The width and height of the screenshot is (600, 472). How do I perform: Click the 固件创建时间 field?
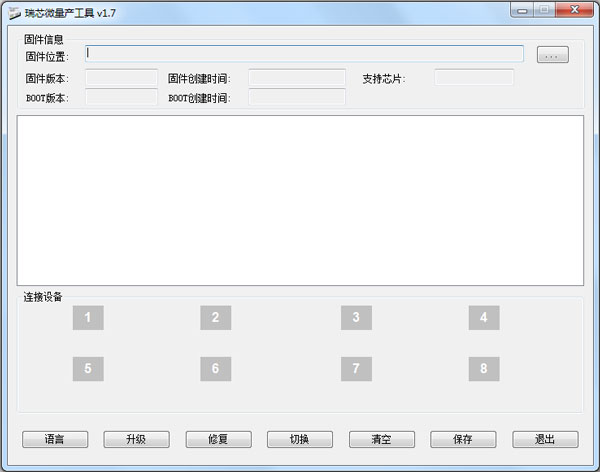(297, 78)
